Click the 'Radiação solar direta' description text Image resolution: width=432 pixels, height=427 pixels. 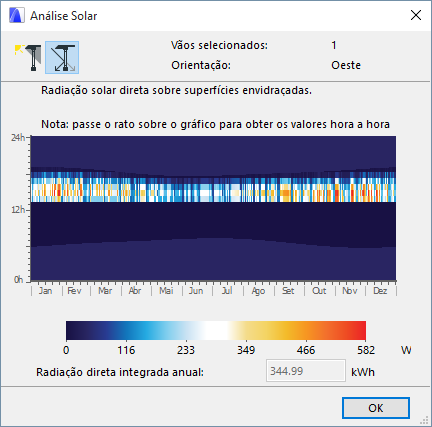click(176, 90)
